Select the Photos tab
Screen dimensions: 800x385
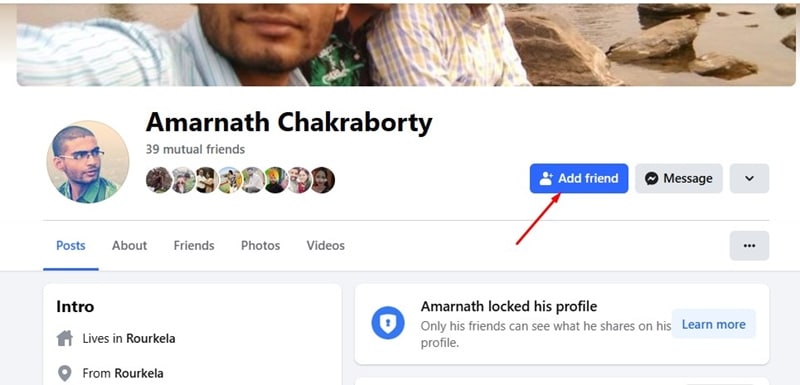[x=261, y=246]
